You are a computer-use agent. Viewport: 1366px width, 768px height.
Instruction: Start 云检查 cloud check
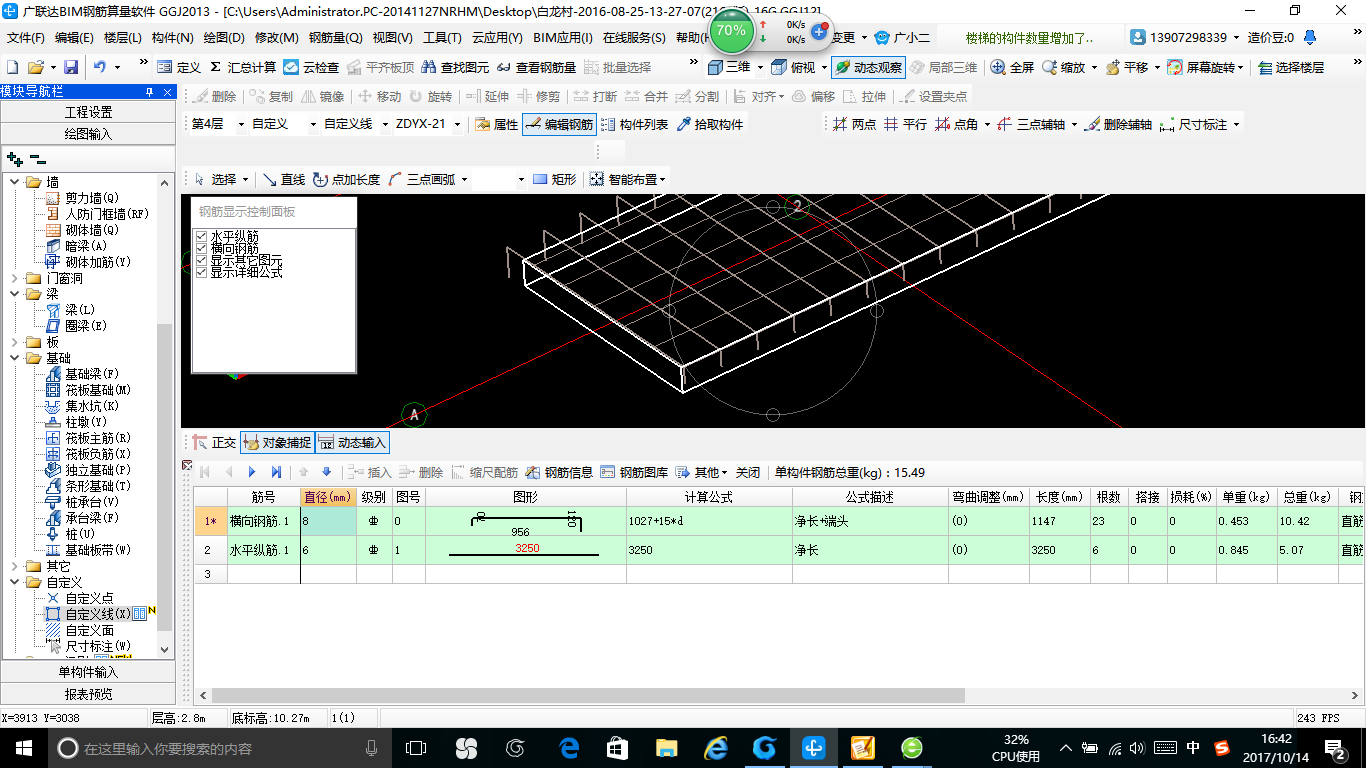(x=311, y=67)
